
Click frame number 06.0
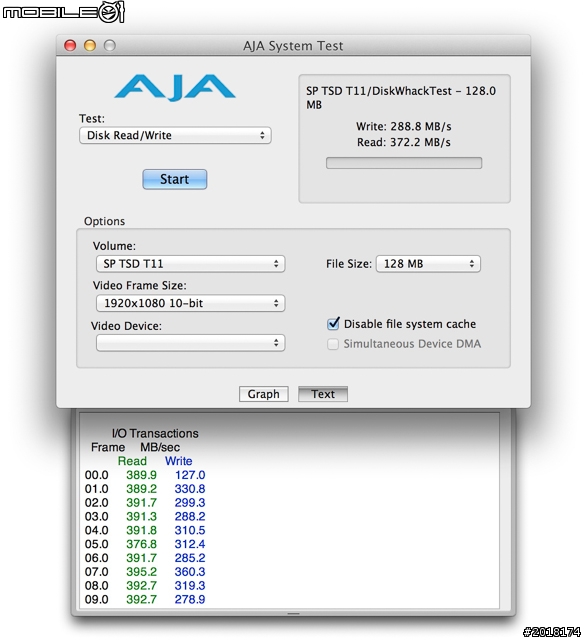point(97,558)
